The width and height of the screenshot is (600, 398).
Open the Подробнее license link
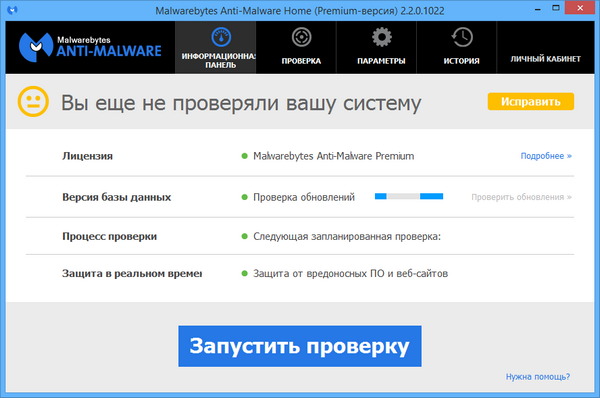(546, 156)
